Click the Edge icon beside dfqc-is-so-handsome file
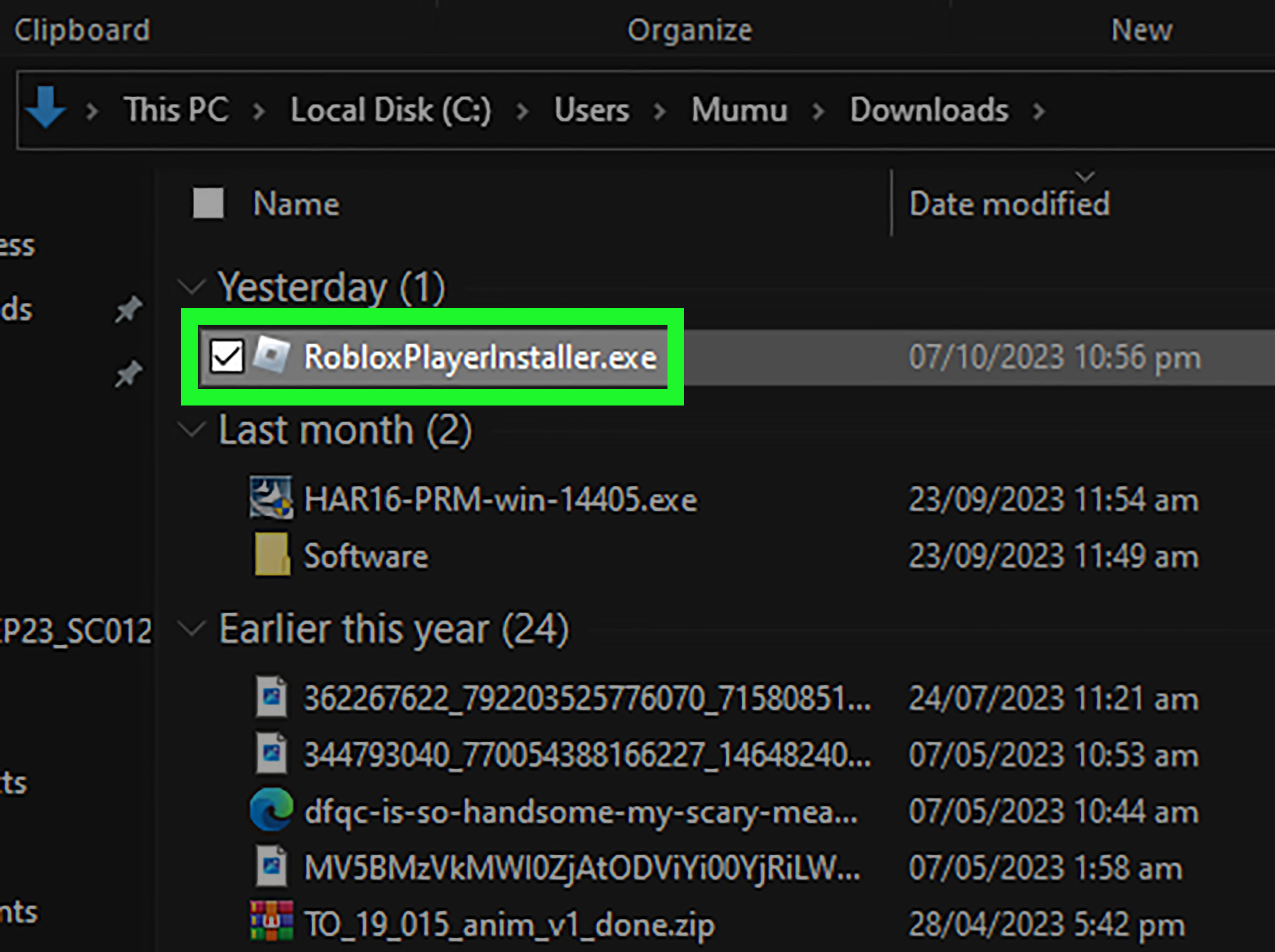This screenshot has width=1275, height=952. [271, 810]
